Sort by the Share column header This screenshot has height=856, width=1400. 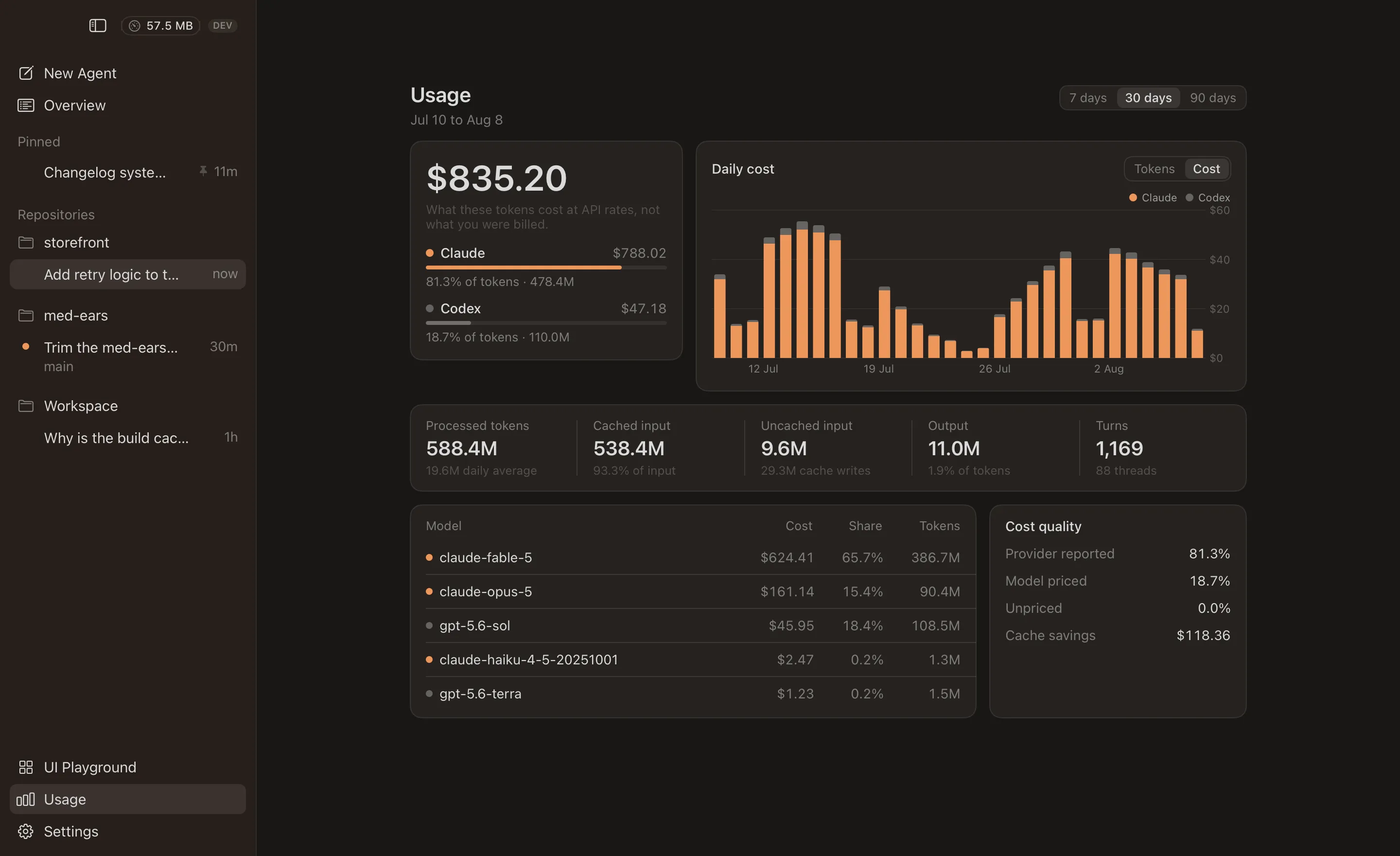click(x=865, y=526)
